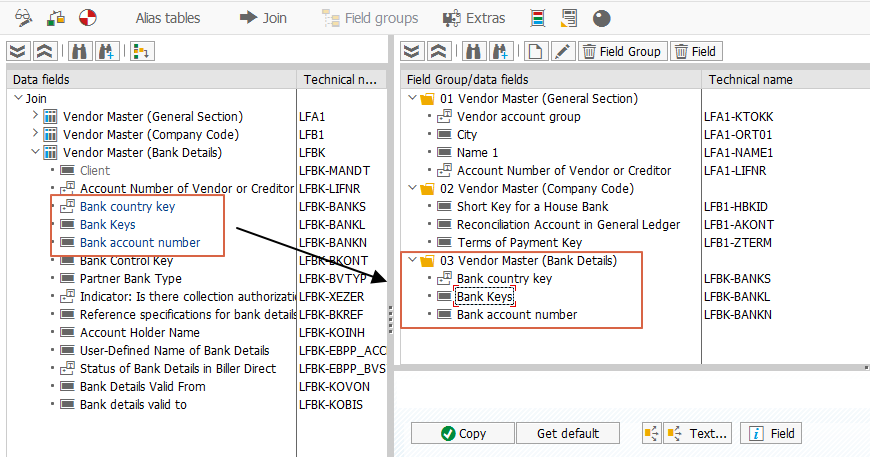Click the Join toolbar button
870x457 pixels.
tap(263, 18)
